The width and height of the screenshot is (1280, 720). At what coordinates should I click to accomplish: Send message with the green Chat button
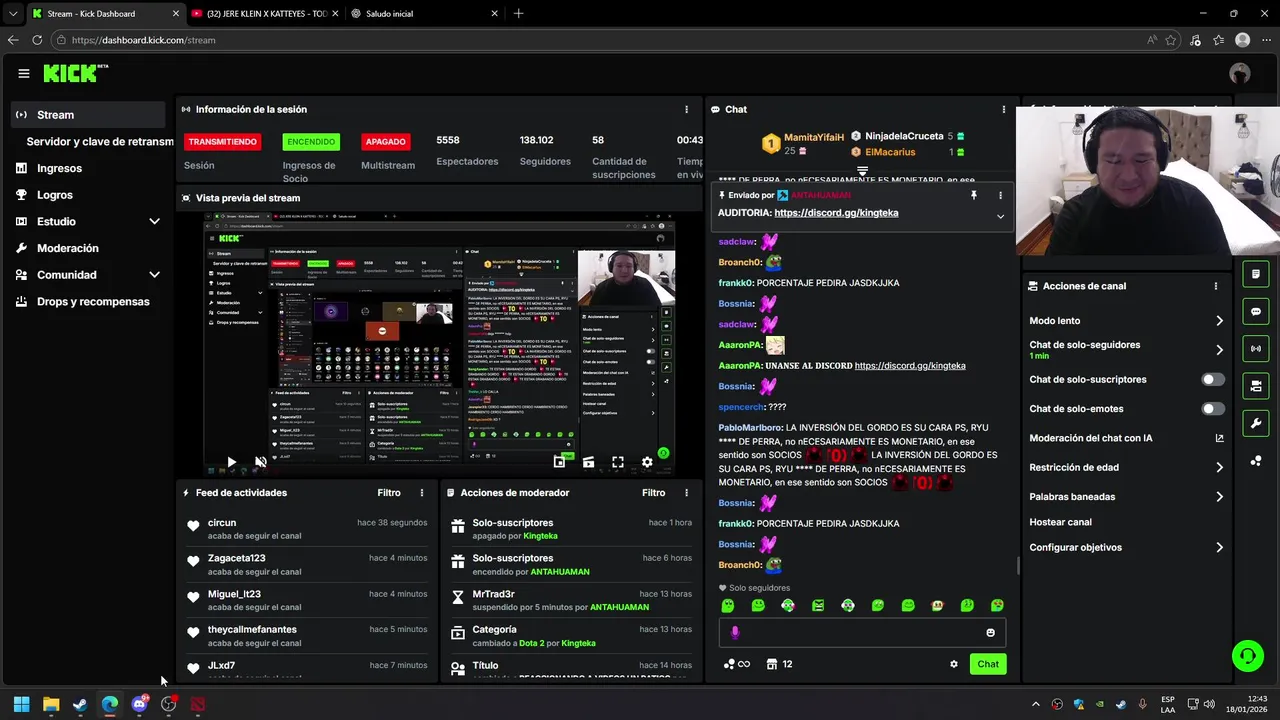coord(988,664)
